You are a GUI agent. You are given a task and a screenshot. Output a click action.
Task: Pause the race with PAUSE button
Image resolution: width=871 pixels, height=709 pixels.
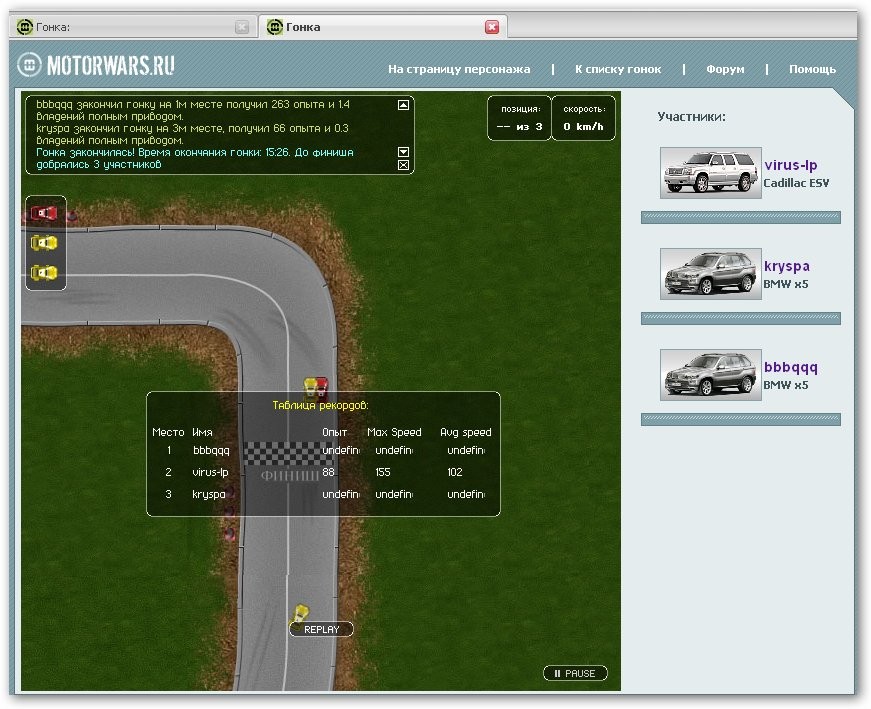pyautogui.click(x=575, y=673)
